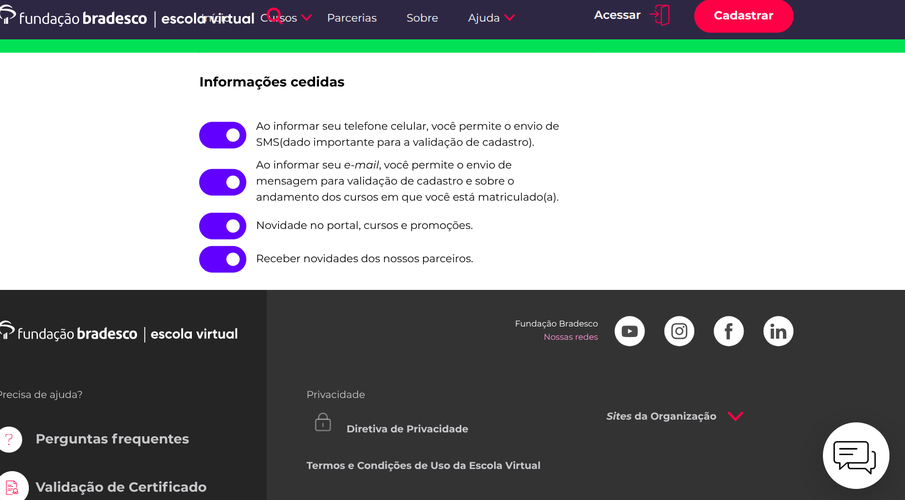Screen dimensions: 905x500
Task: Open the Instagram social link
Action: [x=679, y=331]
